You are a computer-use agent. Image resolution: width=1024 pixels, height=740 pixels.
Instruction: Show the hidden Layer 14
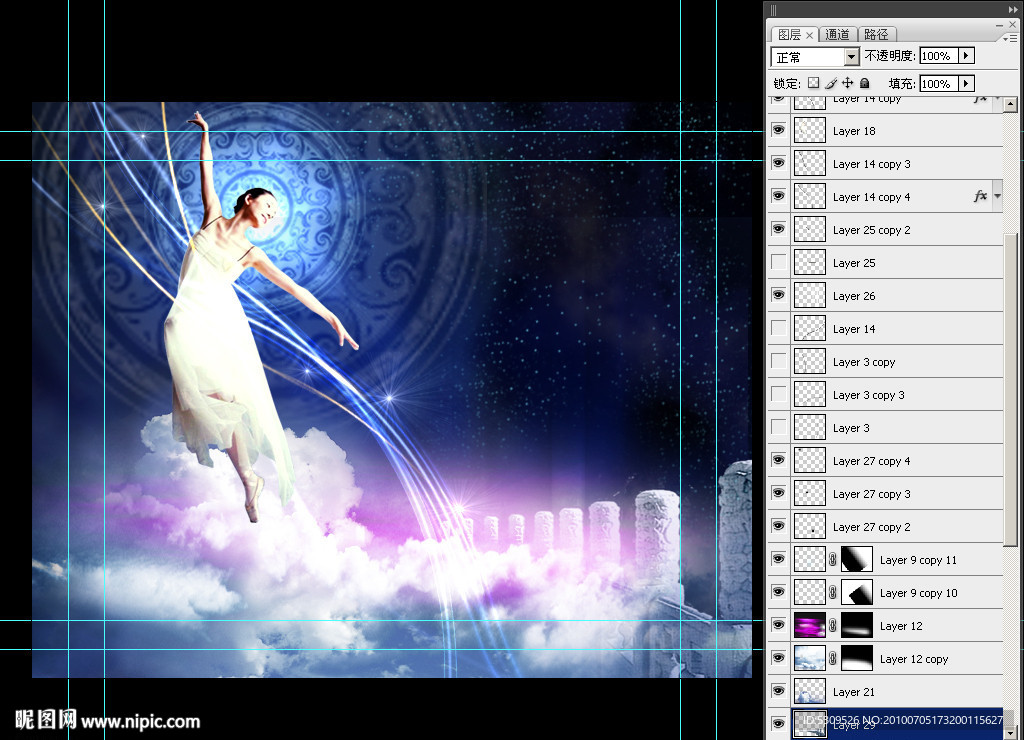pyautogui.click(x=778, y=328)
